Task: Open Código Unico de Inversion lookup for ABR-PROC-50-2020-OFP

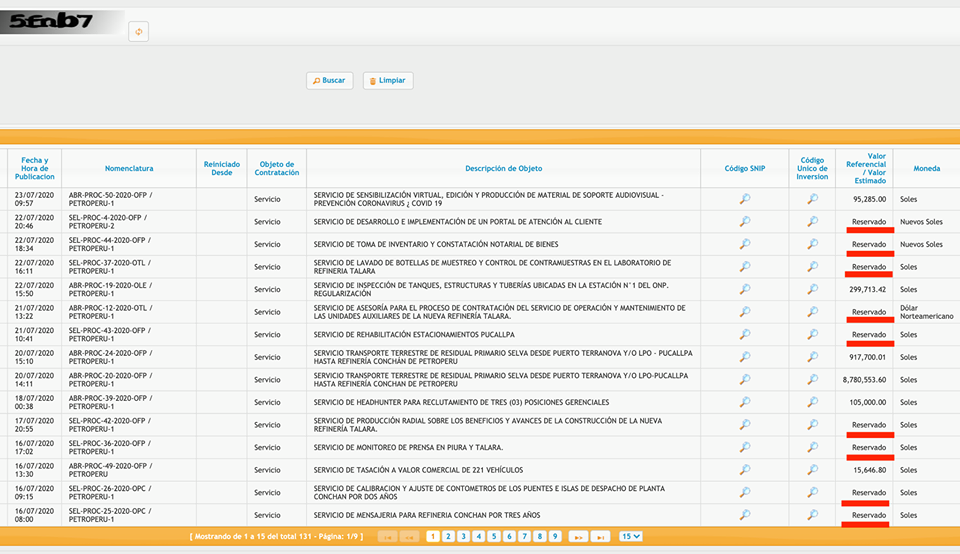Action: tap(812, 199)
